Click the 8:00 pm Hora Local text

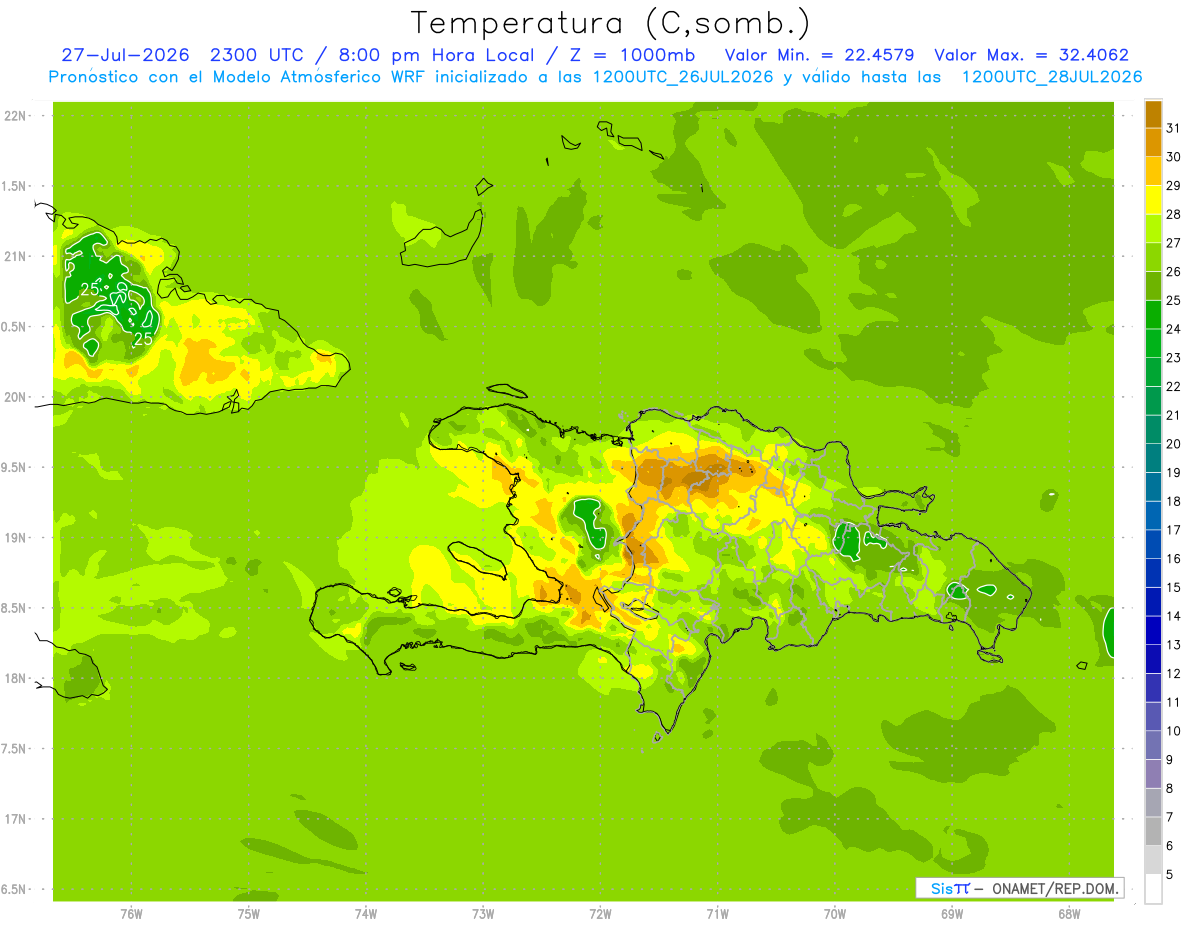point(437,55)
